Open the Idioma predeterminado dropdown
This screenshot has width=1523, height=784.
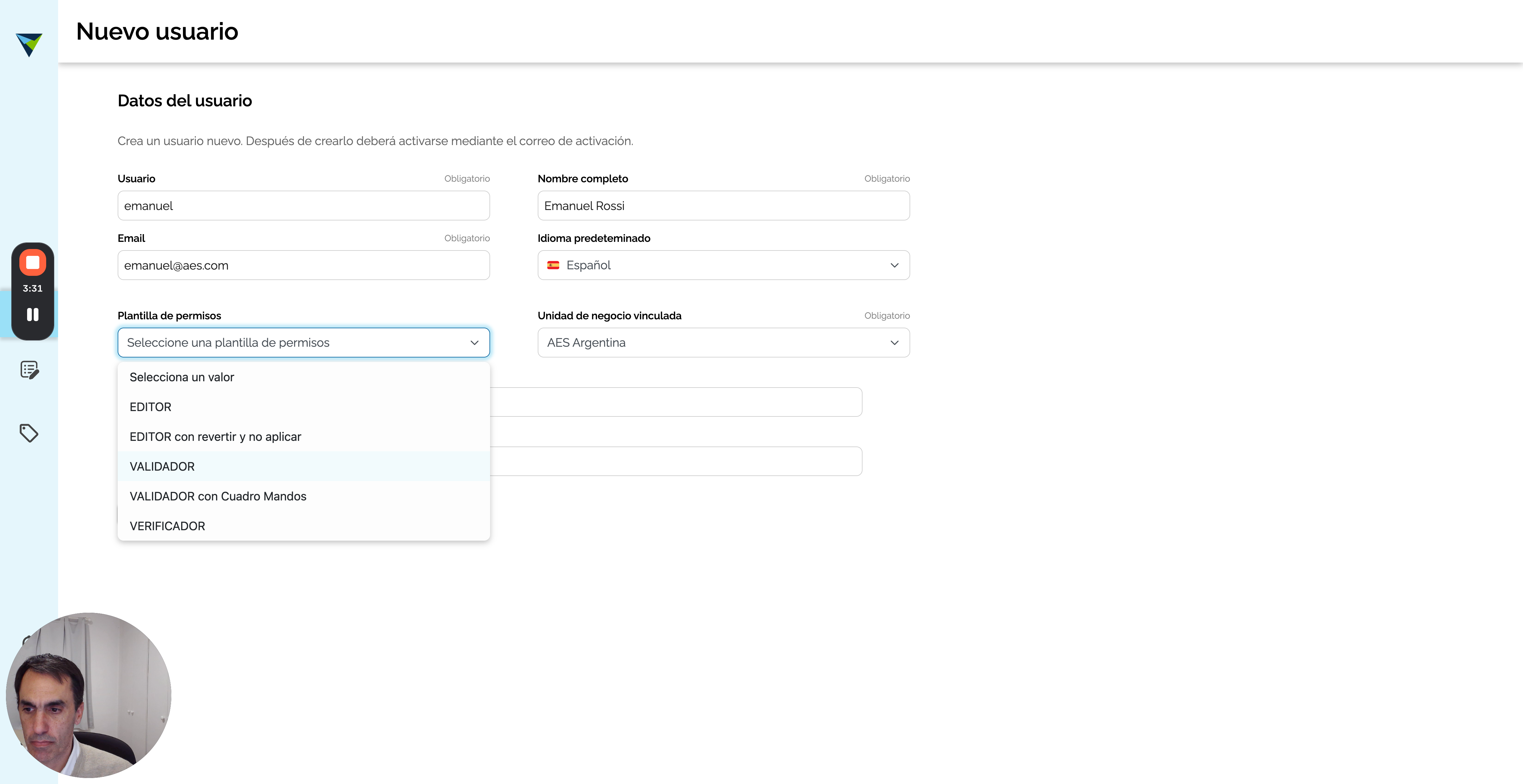(724, 265)
